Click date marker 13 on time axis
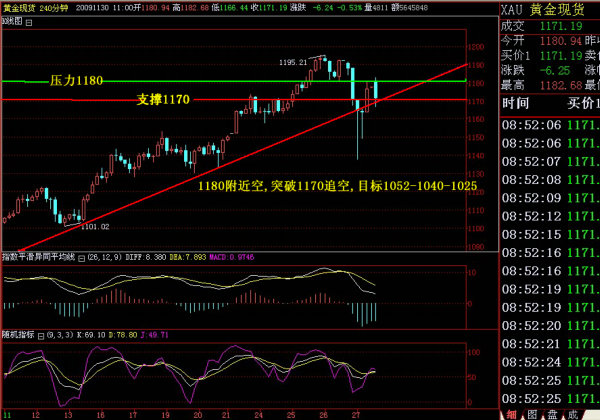 click(x=68, y=415)
